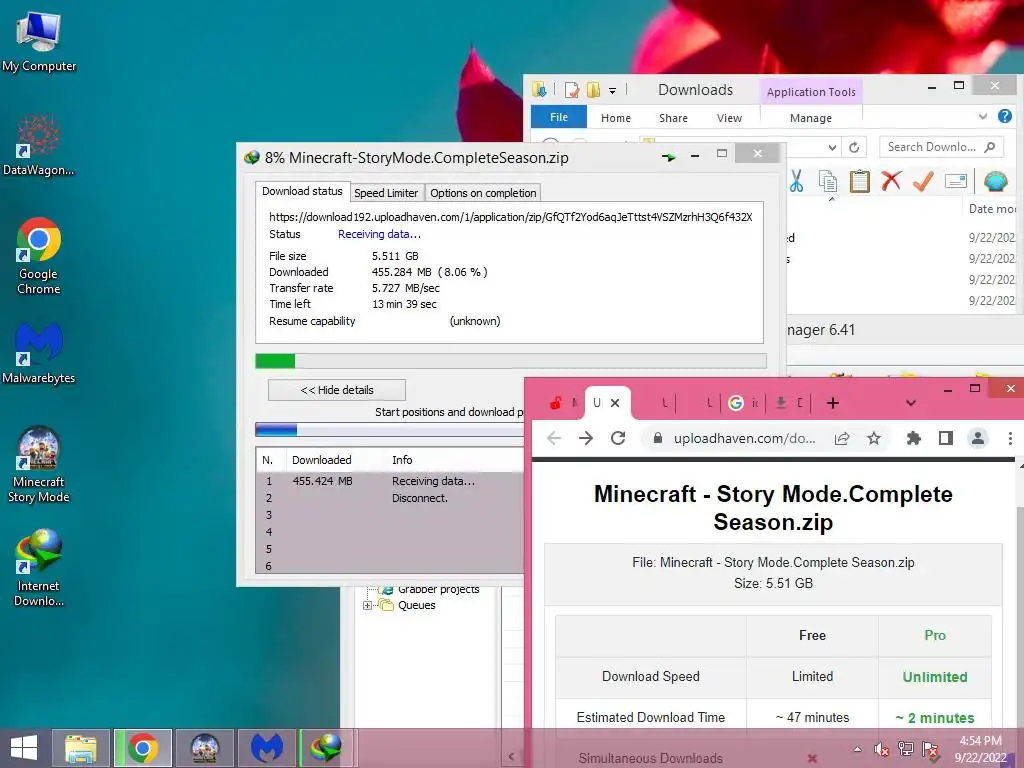
Task: Open a new Chrome tab with plus button
Action: click(833, 403)
